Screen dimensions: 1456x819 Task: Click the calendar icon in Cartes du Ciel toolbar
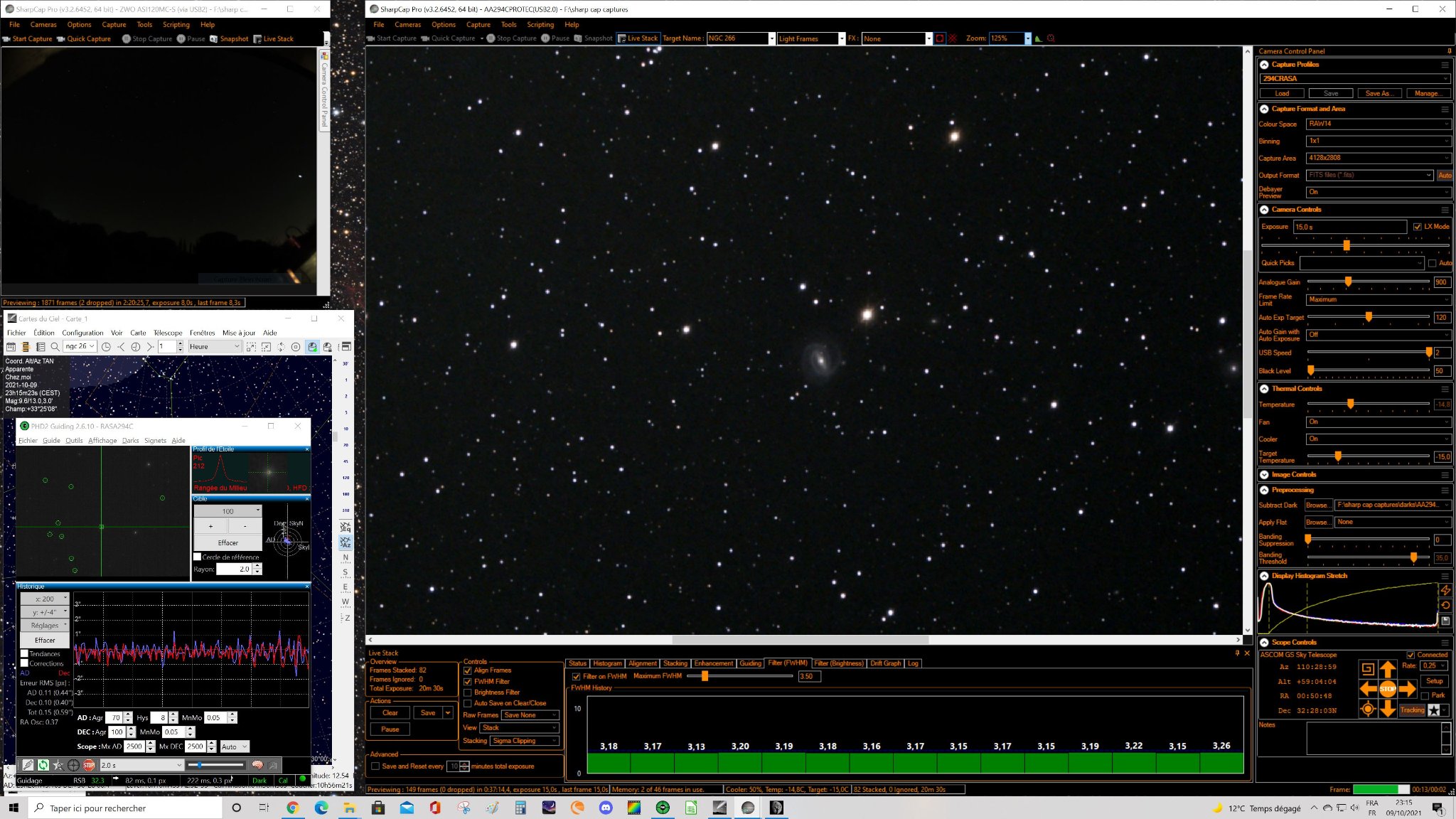click(11, 347)
